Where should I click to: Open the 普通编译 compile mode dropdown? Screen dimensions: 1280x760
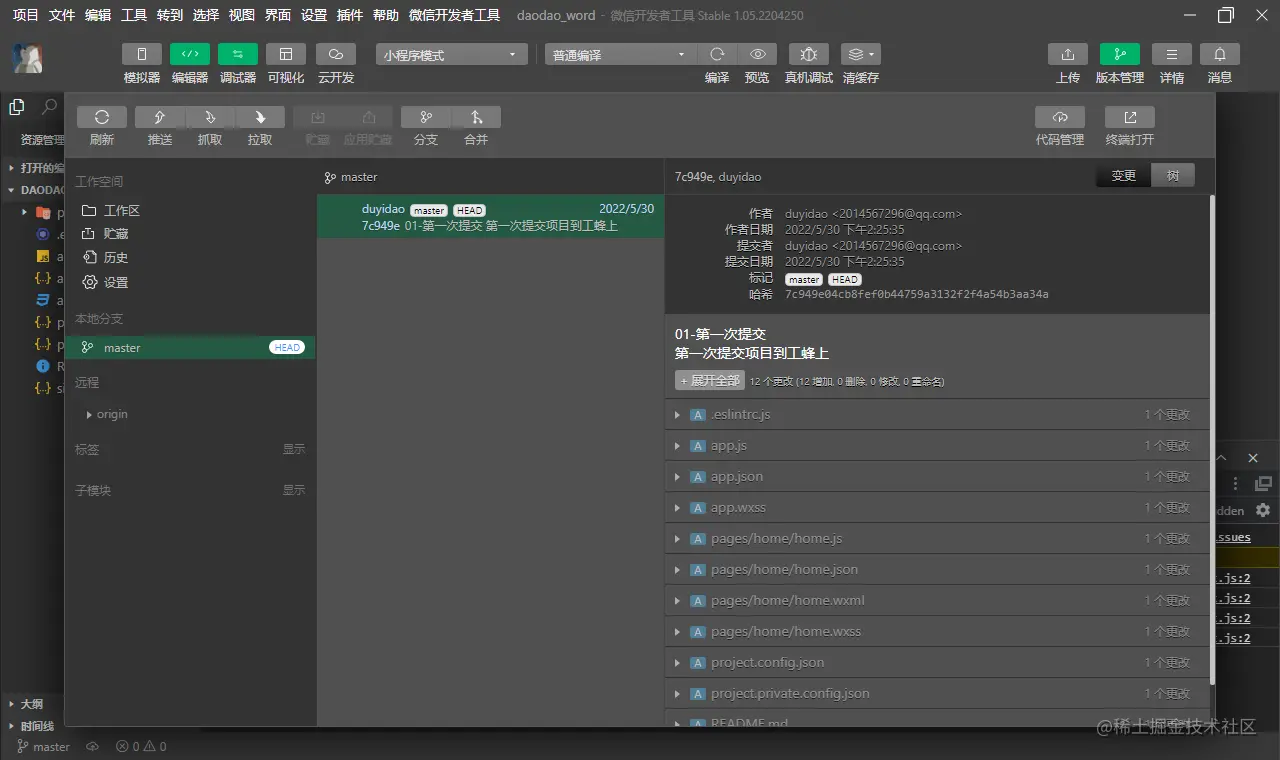621,55
